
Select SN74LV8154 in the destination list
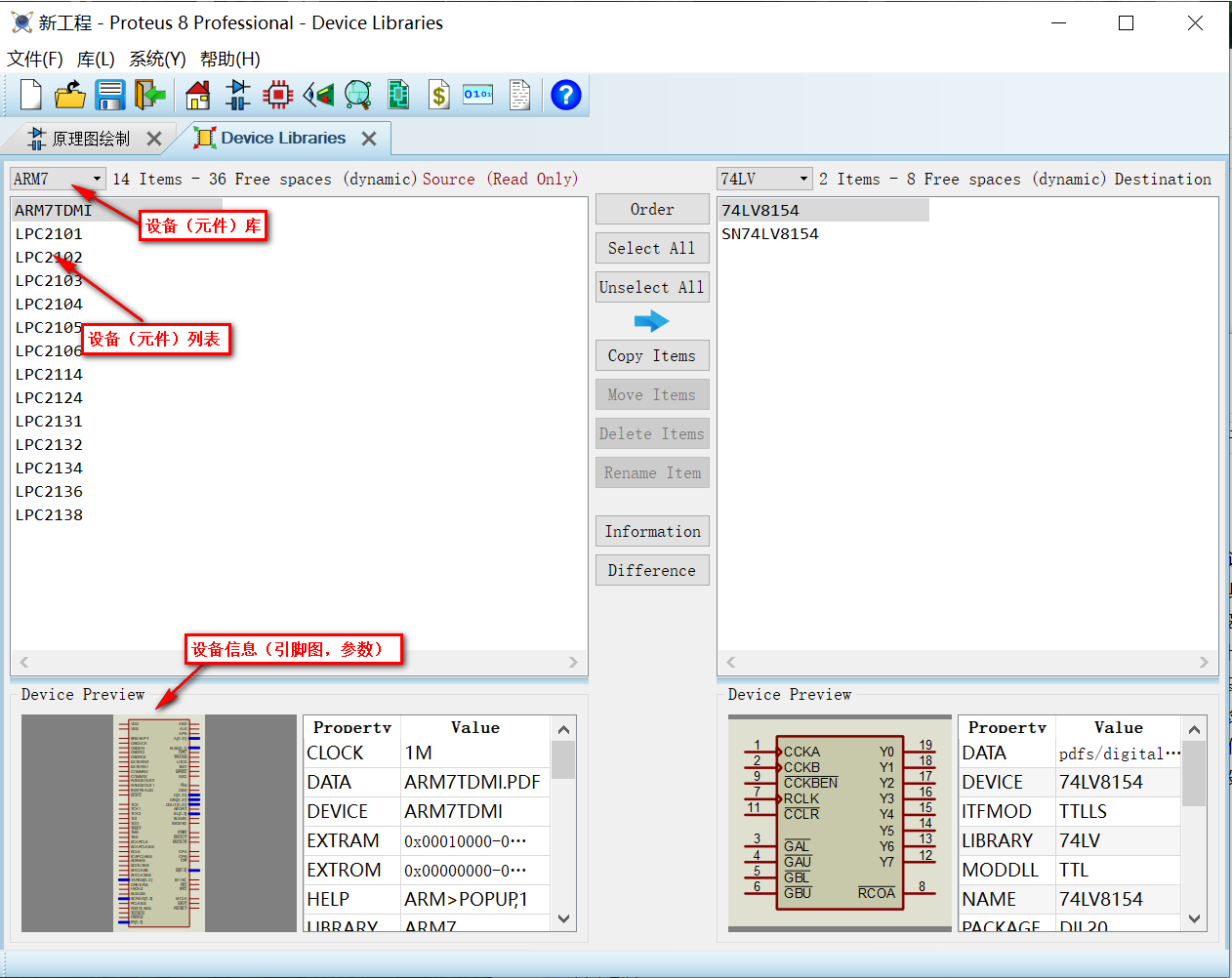coord(770,233)
